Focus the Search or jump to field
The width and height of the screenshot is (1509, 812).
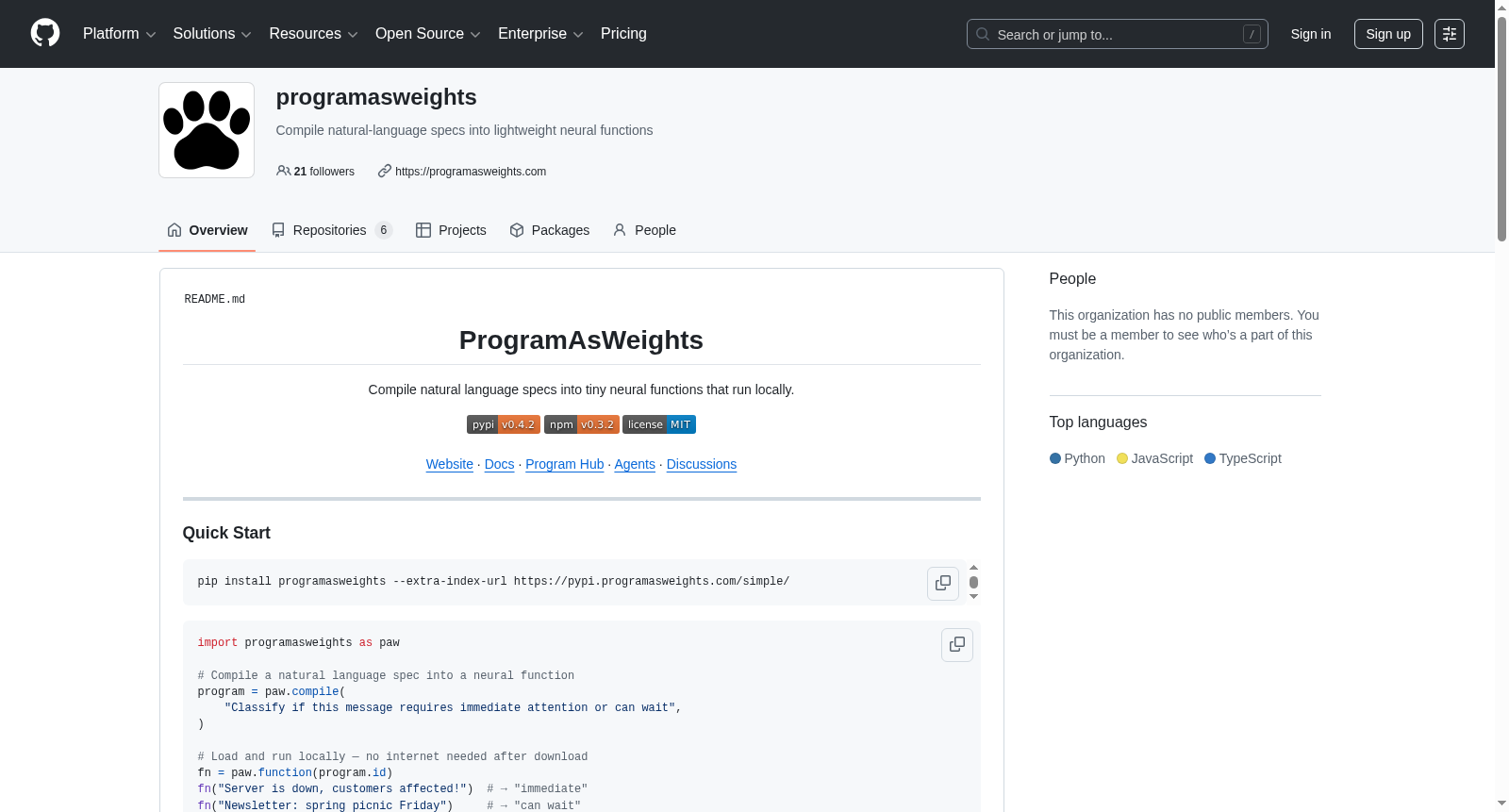point(1118,34)
